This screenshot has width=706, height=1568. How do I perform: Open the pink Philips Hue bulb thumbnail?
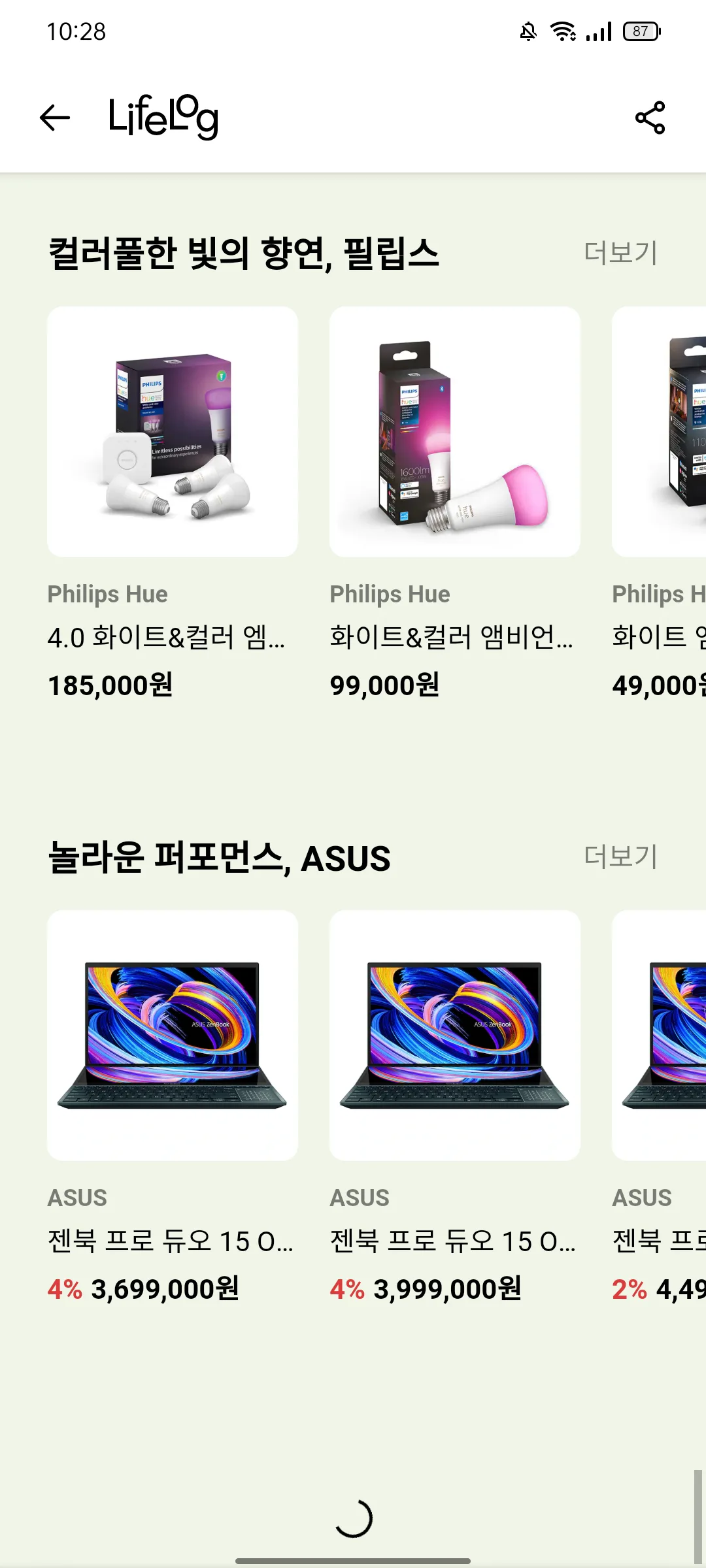pos(455,432)
